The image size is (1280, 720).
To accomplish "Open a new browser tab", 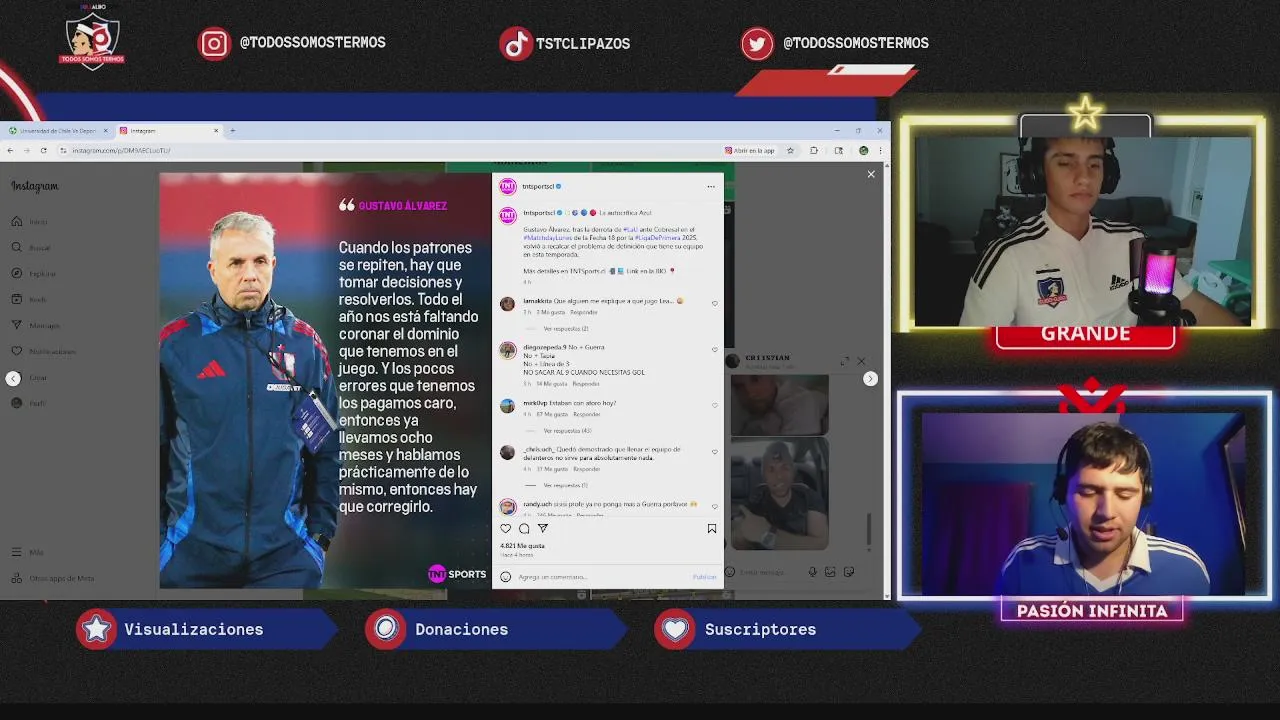I will tap(232, 130).
